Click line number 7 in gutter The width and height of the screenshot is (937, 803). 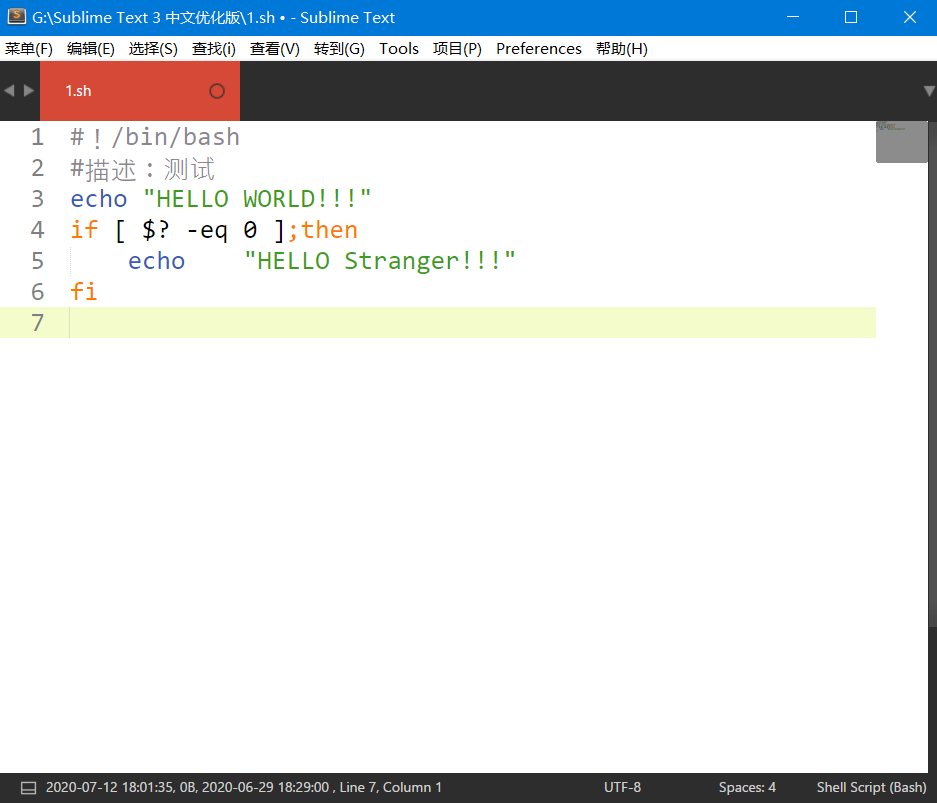click(x=38, y=323)
